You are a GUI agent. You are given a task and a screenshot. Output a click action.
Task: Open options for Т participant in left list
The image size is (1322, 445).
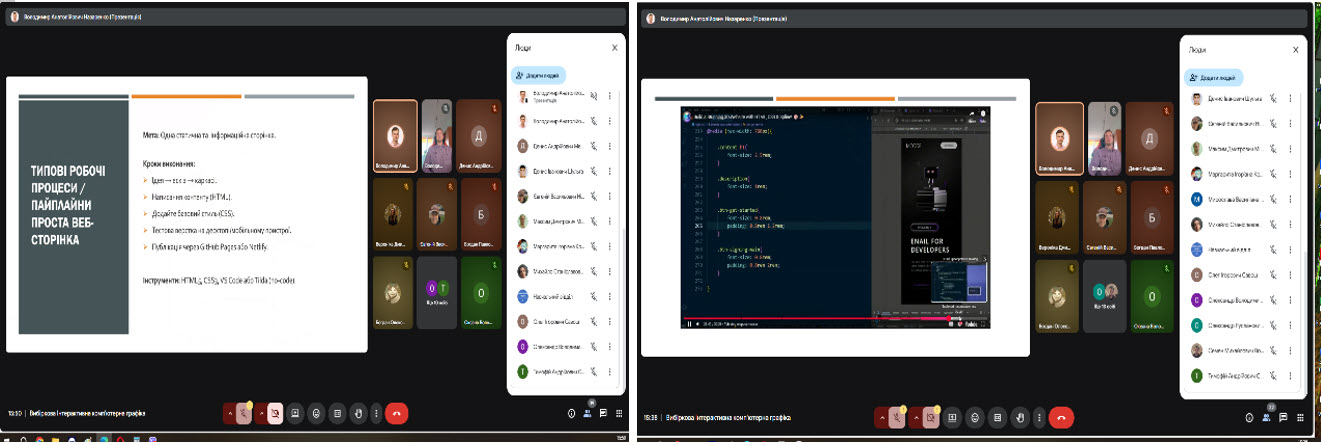[609, 371]
